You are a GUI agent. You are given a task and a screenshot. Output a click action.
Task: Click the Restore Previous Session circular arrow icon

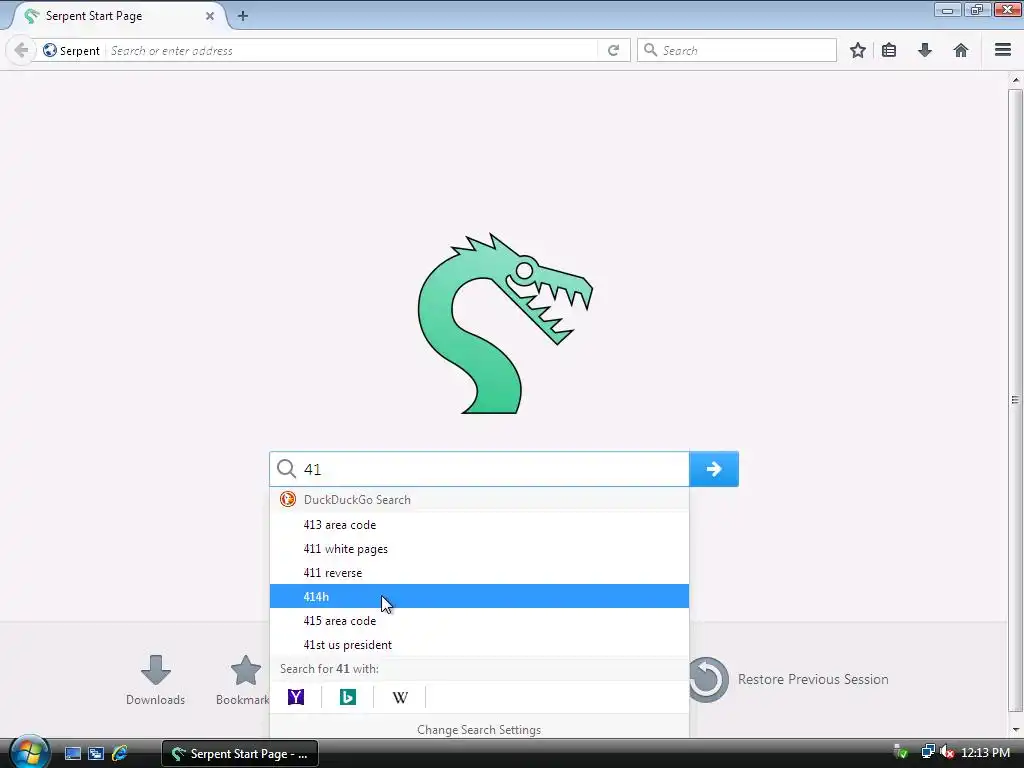point(708,679)
